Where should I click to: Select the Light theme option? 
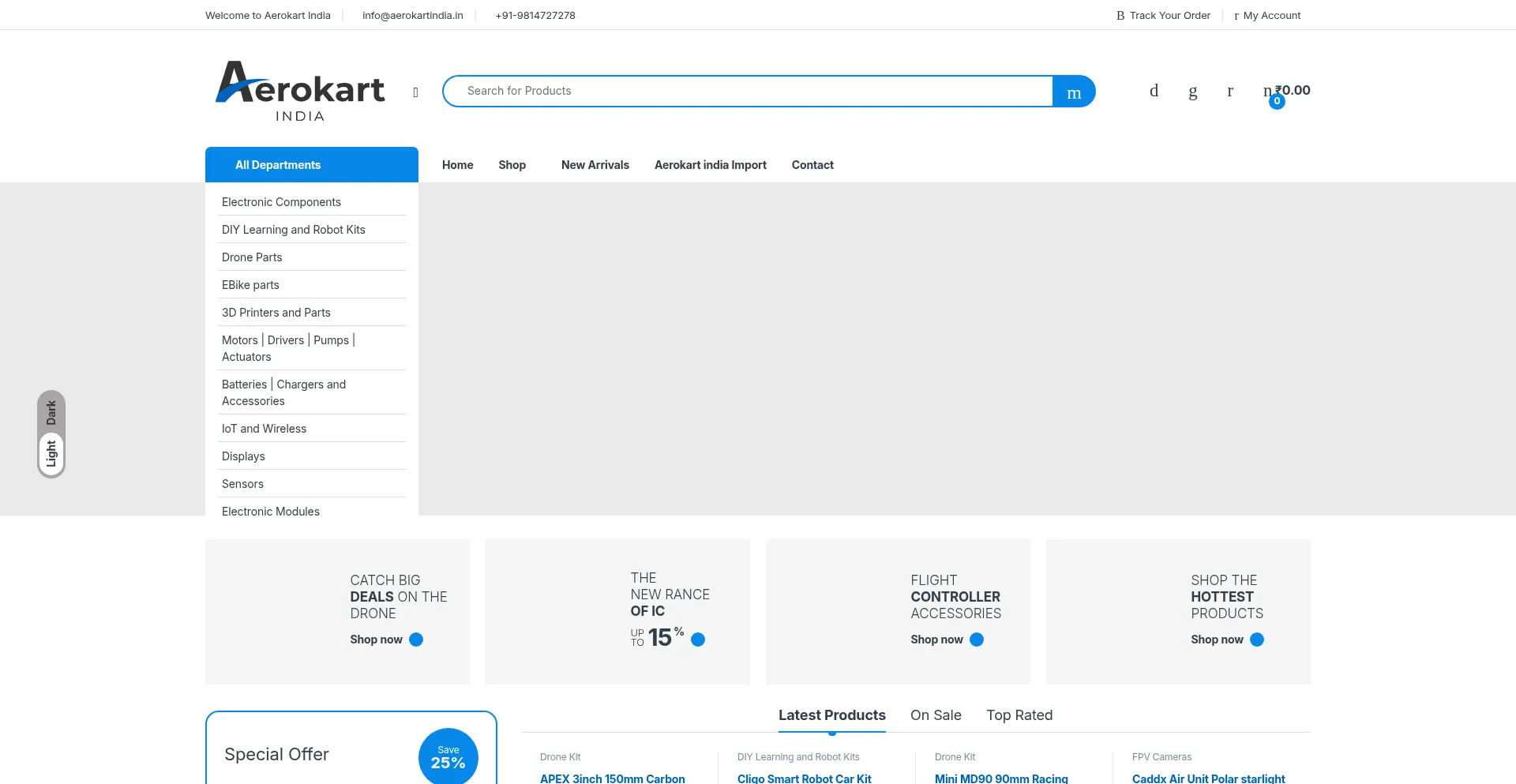tap(51, 454)
